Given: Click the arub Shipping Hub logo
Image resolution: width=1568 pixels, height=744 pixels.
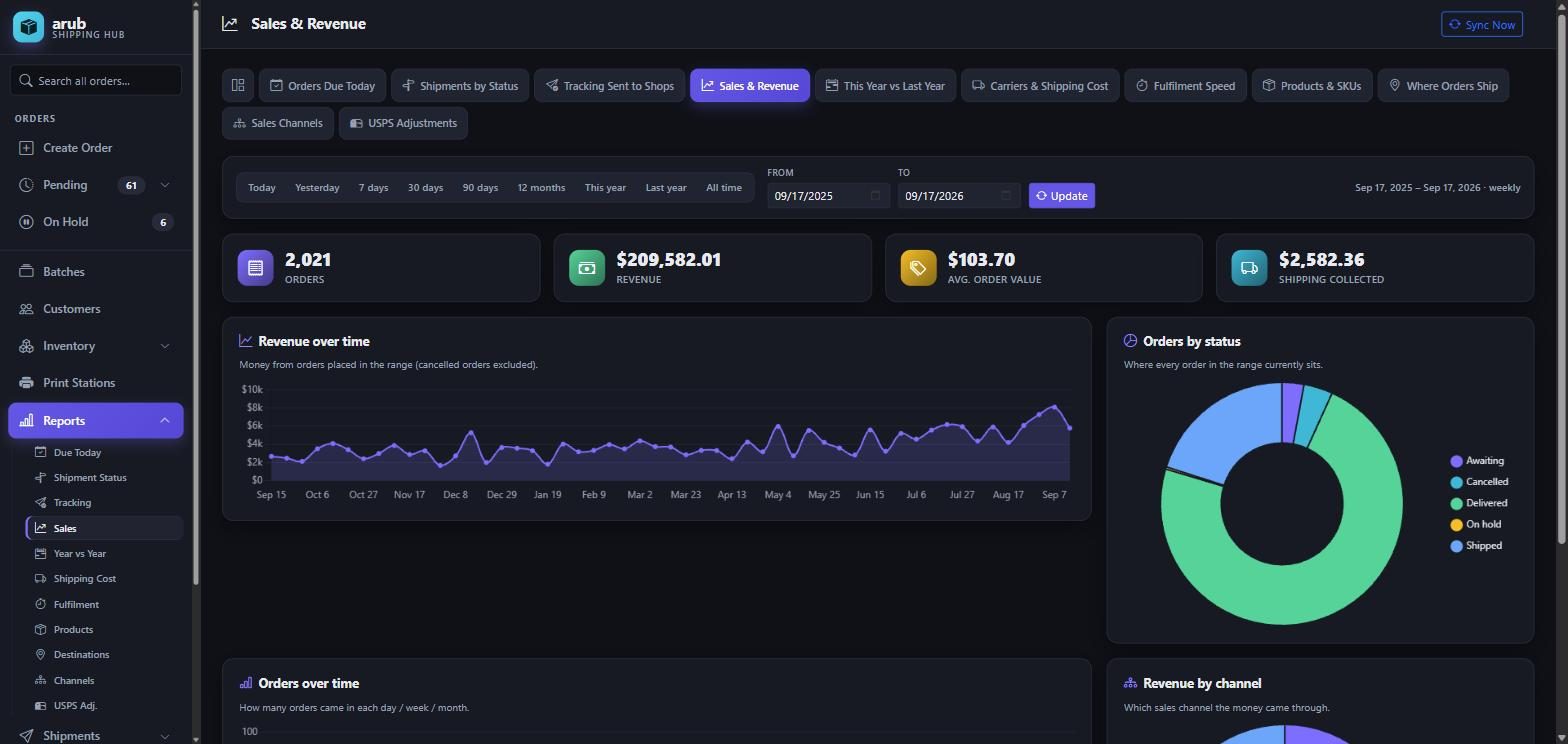Looking at the screenshot, I should click(28, 27).
